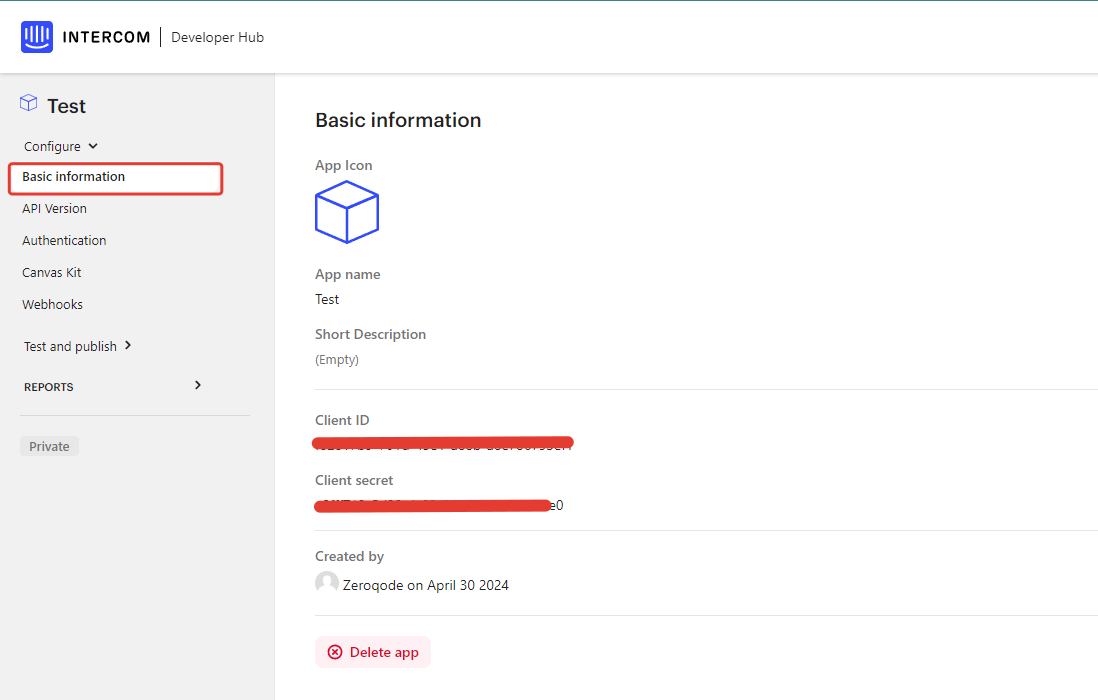Click the circled X icon on Delete app
Image resolution: width=1098 pixels, height=700 pixels.
tap(335, 652)
